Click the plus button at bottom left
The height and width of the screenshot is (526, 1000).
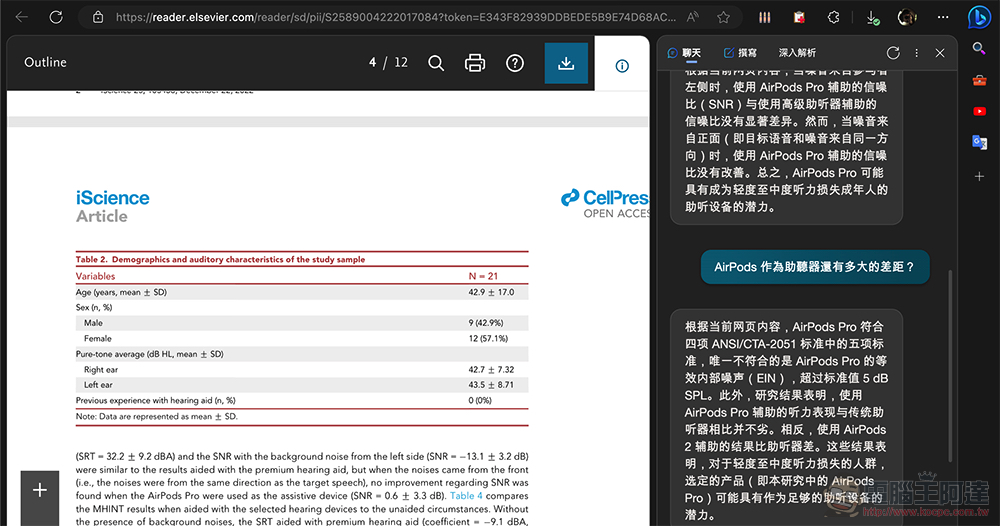pyautogui.click(x=40, y=490)
